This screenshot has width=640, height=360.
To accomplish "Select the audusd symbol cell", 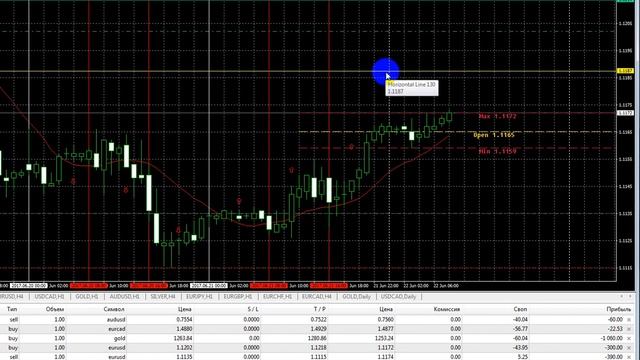I will [116, 320].
